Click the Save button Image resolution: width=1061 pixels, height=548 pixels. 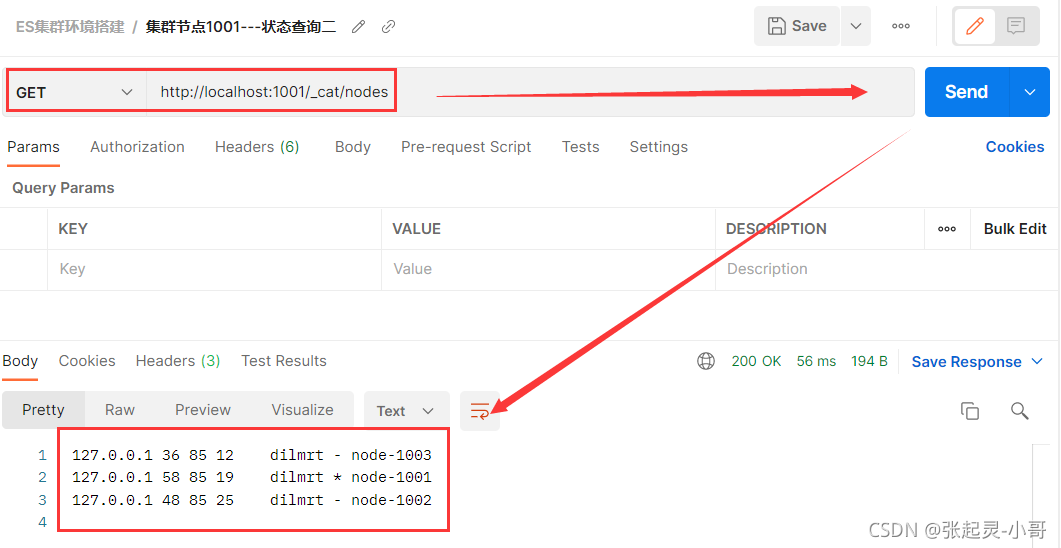pos(797,26)
